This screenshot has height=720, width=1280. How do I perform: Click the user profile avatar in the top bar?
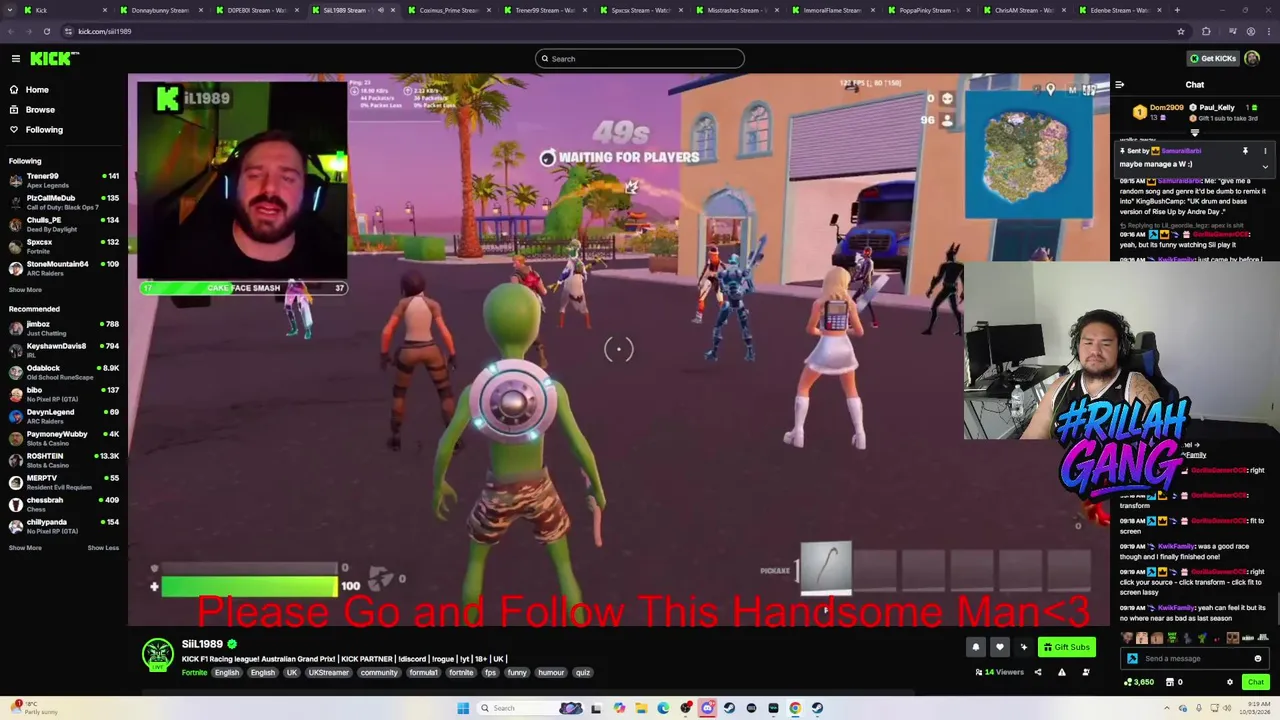click(x=1254, y=59)
